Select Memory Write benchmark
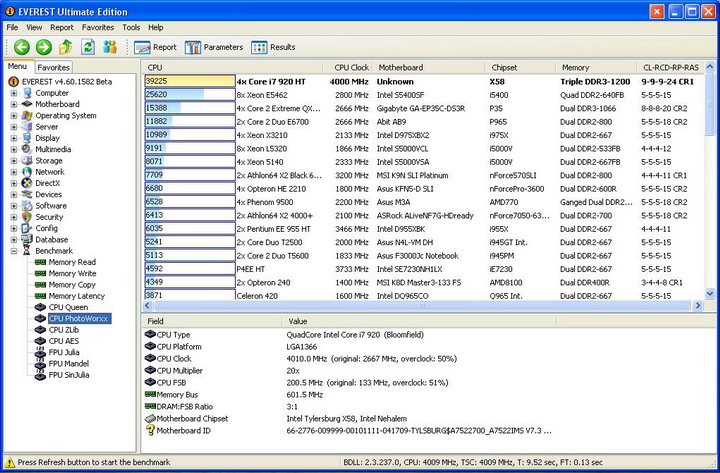This screenshot has width=720, height=473. [x=72, y=273]
